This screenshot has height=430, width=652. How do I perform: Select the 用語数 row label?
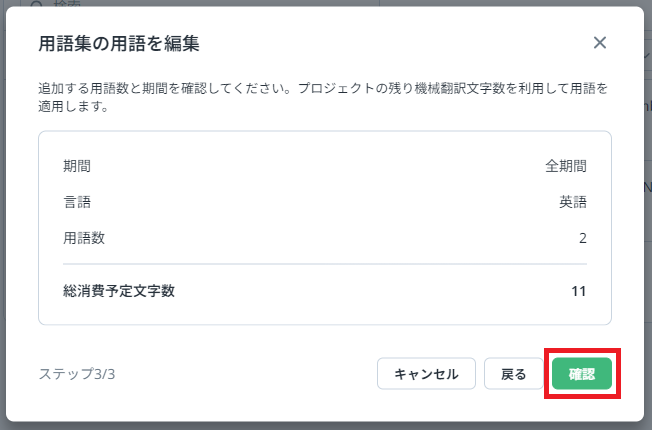[84, 238]
